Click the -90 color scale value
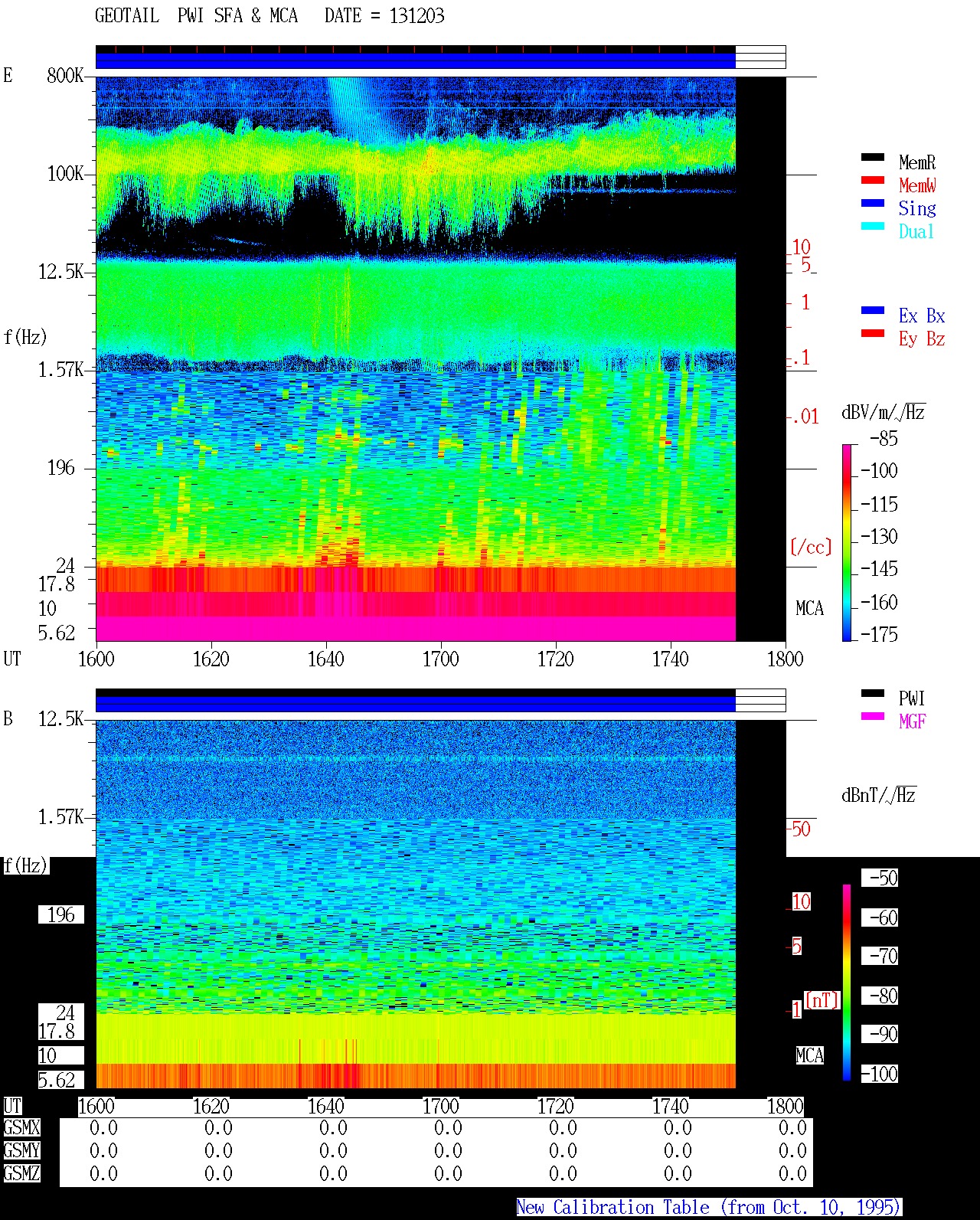 (880, 1034)
